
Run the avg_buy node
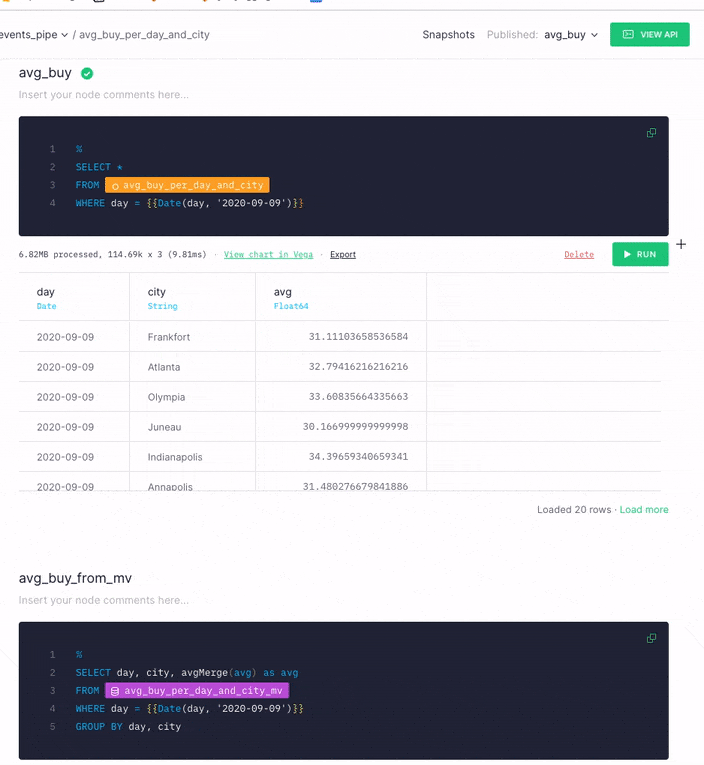point(640,254)
